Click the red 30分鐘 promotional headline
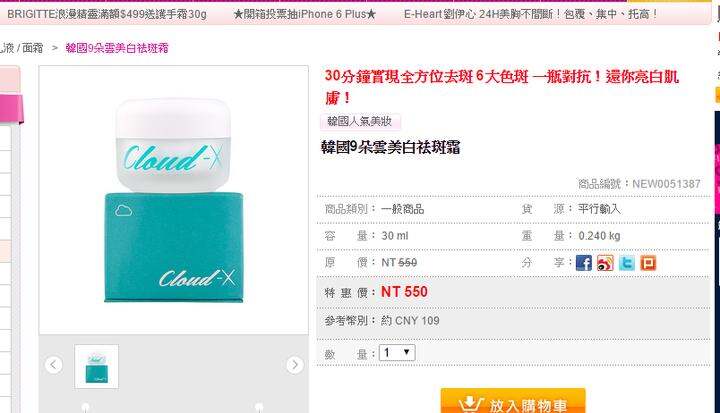This screenshot has width=720, height=413. (x=501, y=86)
